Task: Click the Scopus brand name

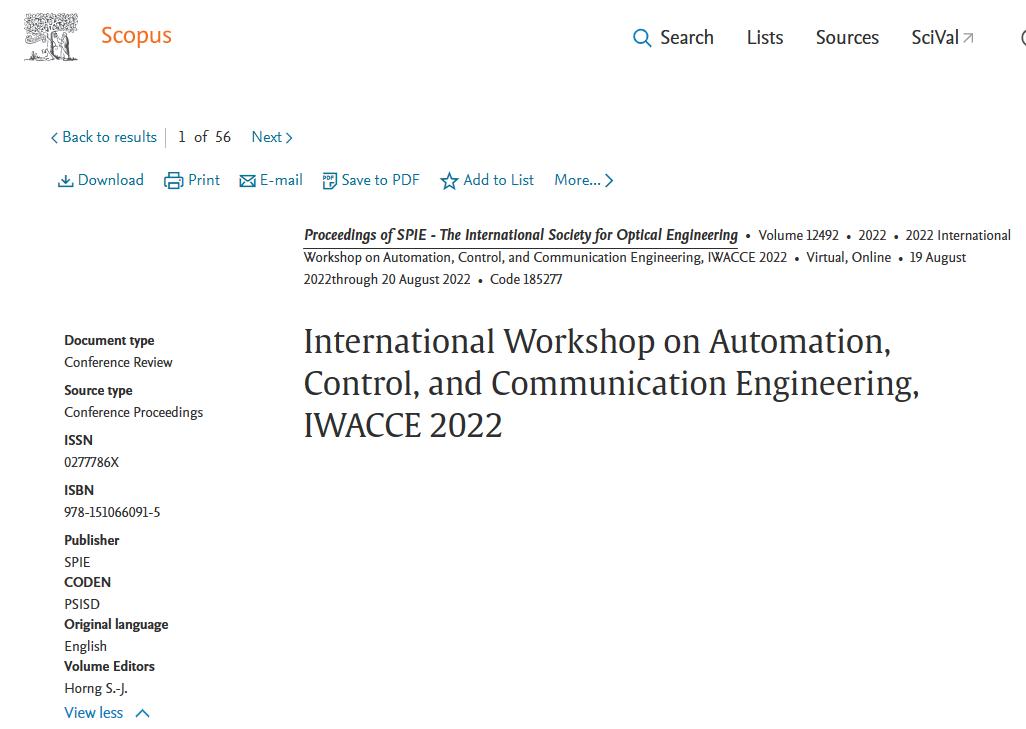Action: click(136, 36)
